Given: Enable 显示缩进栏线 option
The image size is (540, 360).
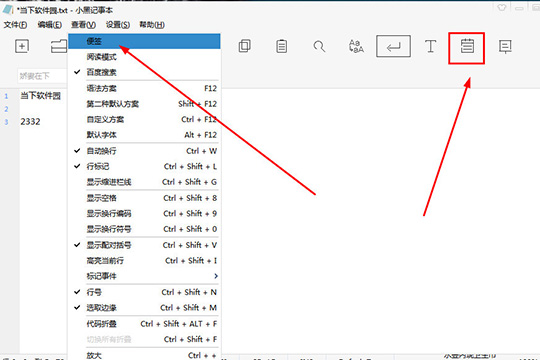Looking at the screenshot, I should click(x=144, y=182).
